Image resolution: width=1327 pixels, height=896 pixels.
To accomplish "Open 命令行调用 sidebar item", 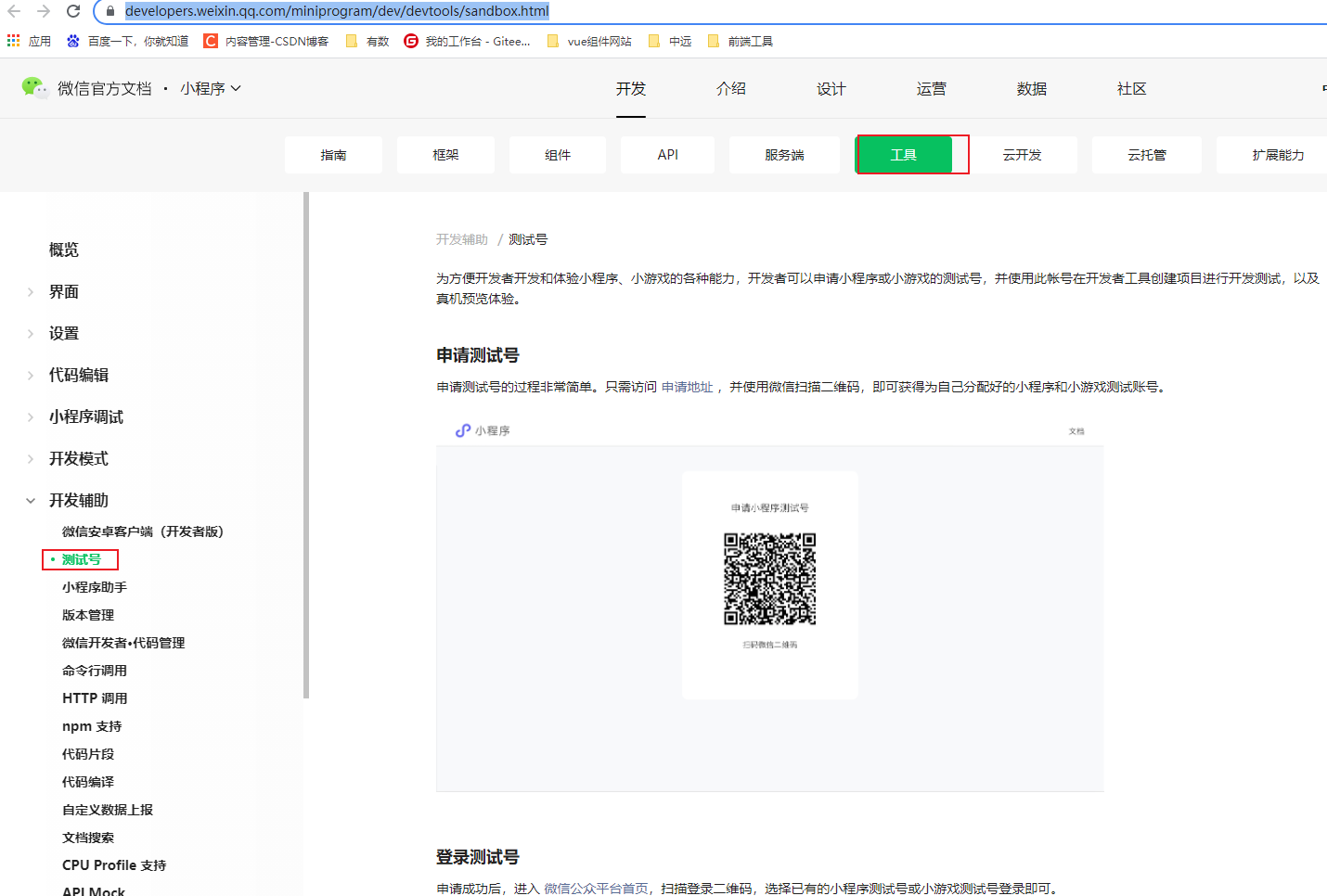I will (x=95, y=671).
